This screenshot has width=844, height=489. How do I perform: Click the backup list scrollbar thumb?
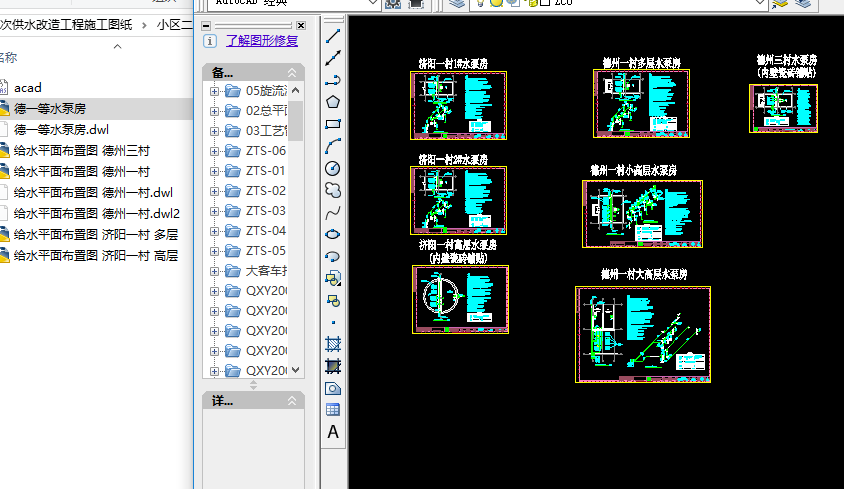click(296, 121)
